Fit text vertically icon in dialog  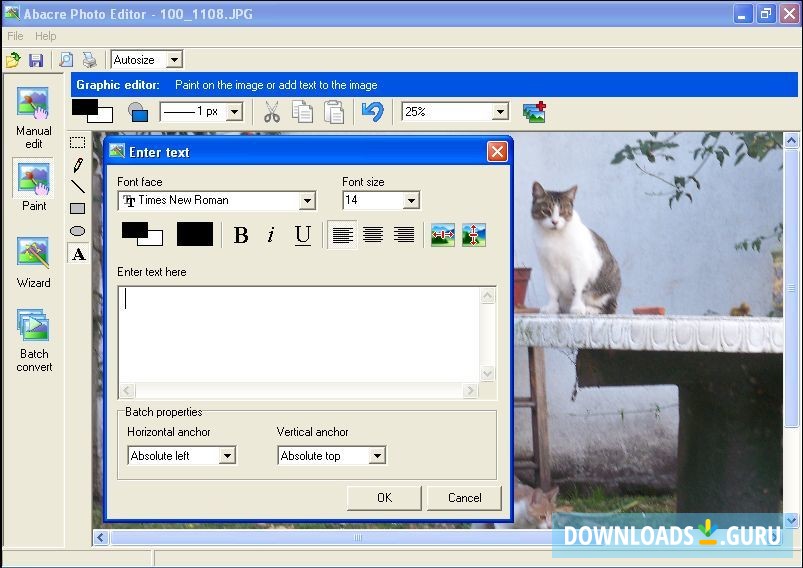(x=474, y=235)
